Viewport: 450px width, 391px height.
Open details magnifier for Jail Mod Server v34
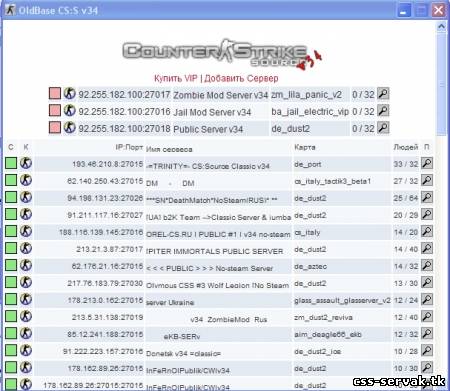383,111
